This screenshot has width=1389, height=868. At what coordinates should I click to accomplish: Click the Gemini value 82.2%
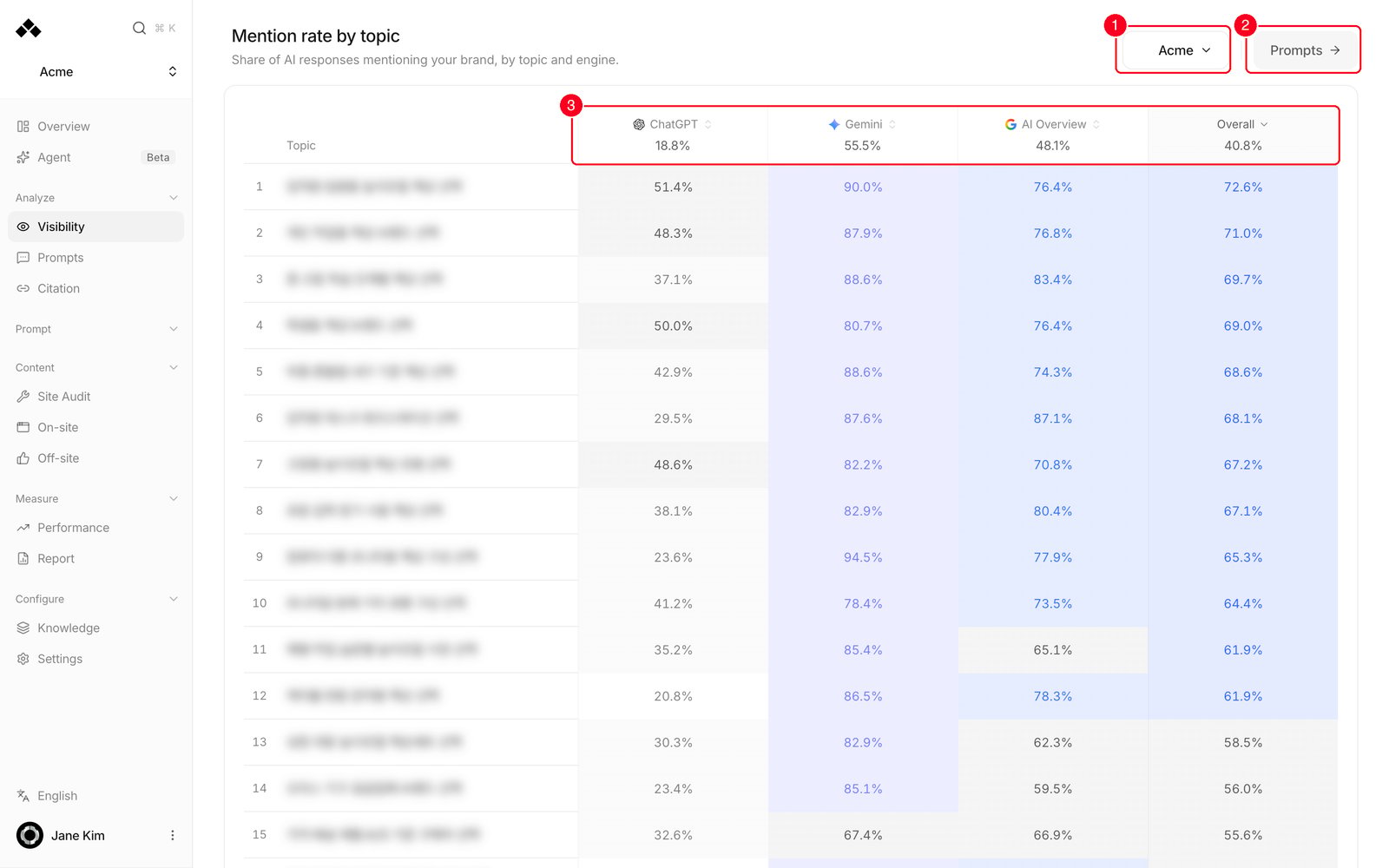[x=863, y=464]
